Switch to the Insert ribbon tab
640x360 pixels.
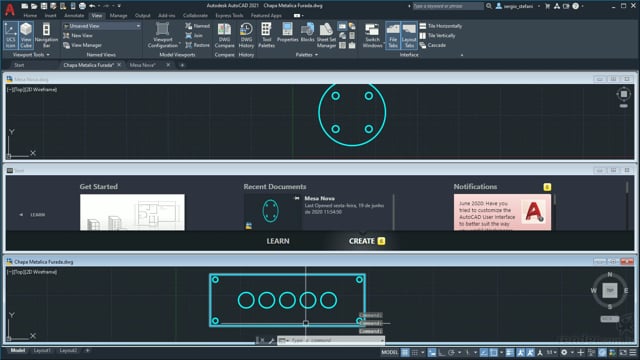pyautogui.click(x=51, y=16)
